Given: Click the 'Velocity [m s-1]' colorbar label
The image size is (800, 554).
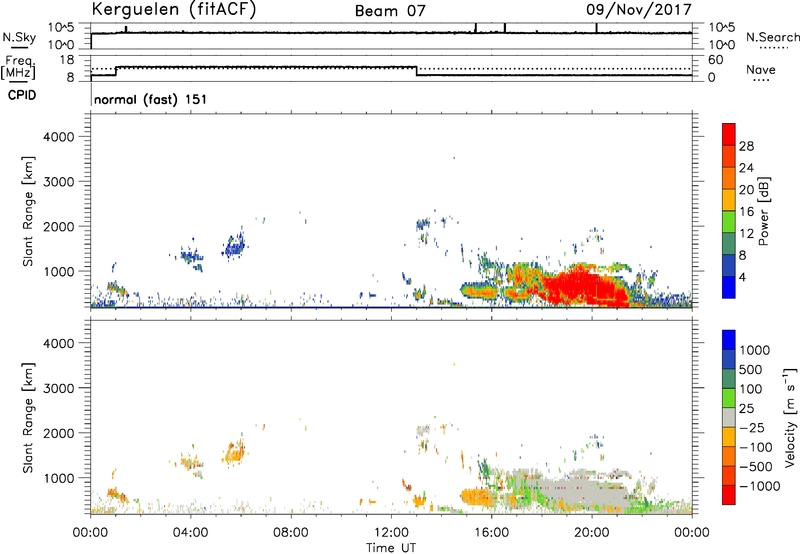Looking at the screenshot, I should [790, 417].
